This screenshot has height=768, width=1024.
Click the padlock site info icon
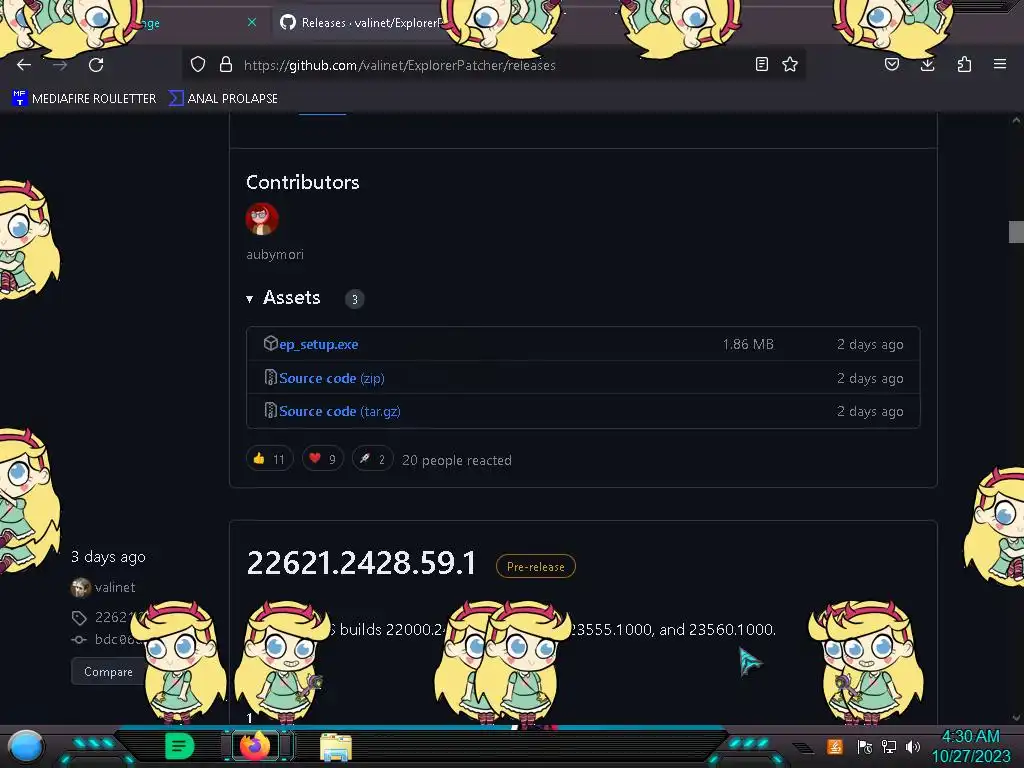(226, 65)
